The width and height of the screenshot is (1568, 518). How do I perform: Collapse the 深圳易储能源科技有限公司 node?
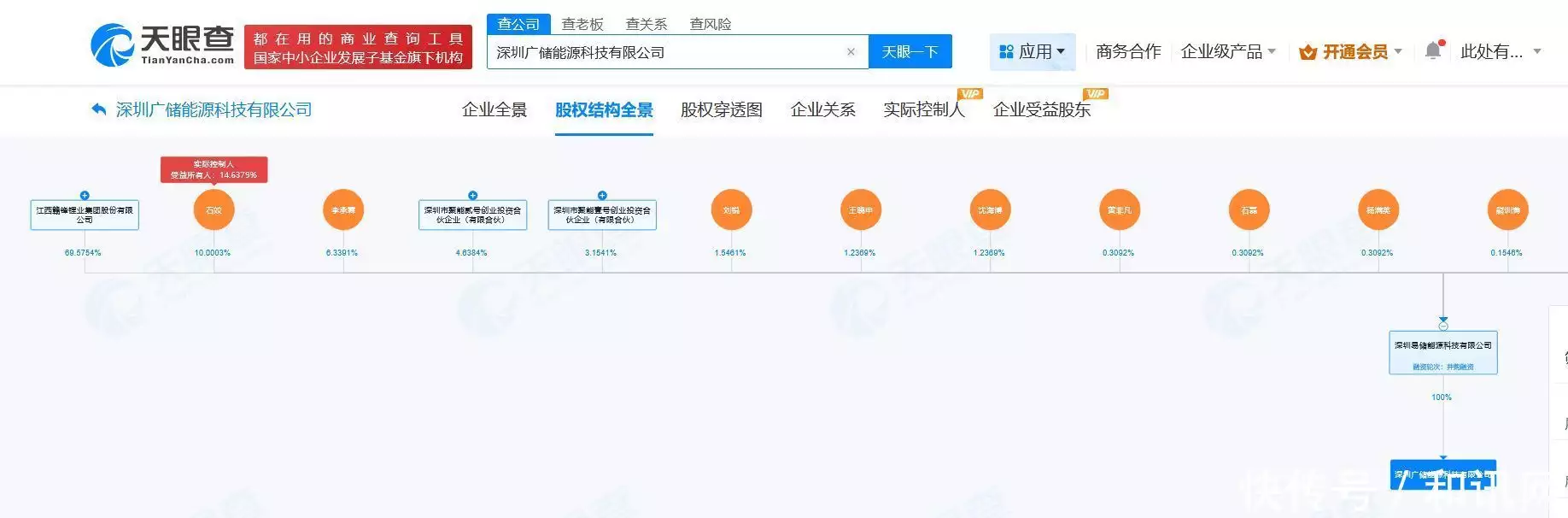click(1443, 326)
